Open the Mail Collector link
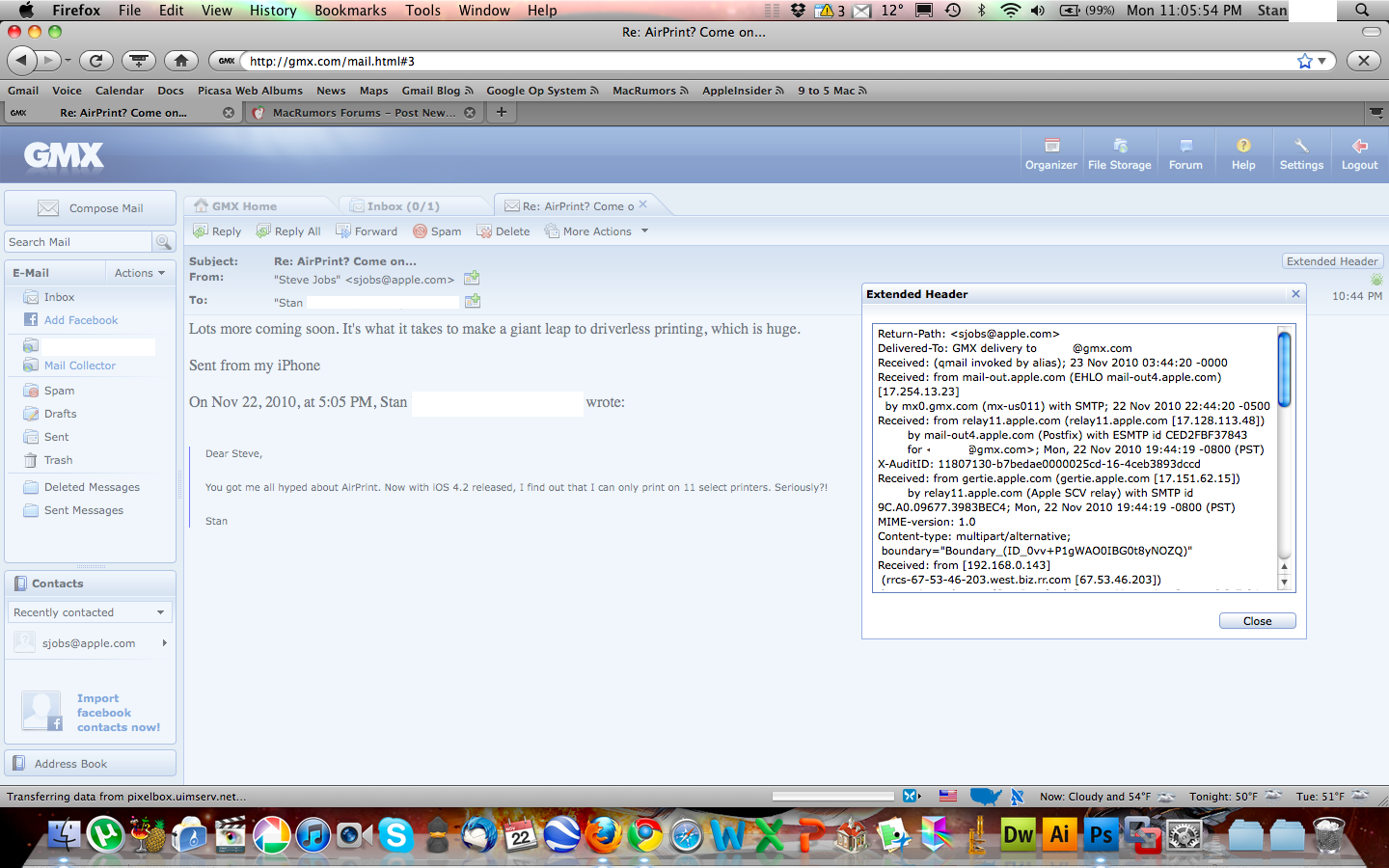This screenshot has height=868, width=1389. click(80, 366)
